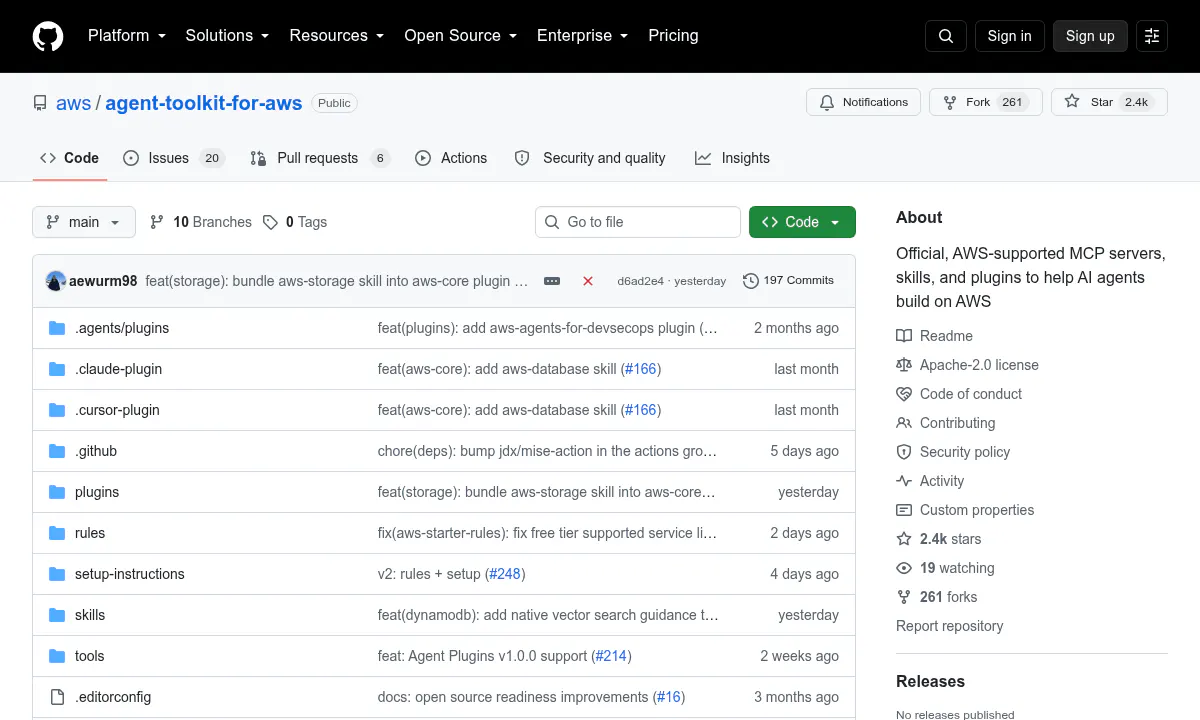Image resolution: width=1200 pixels, height=720 pixels.
Task: Open the setup-instructions folder
Action: pos(130,574)
